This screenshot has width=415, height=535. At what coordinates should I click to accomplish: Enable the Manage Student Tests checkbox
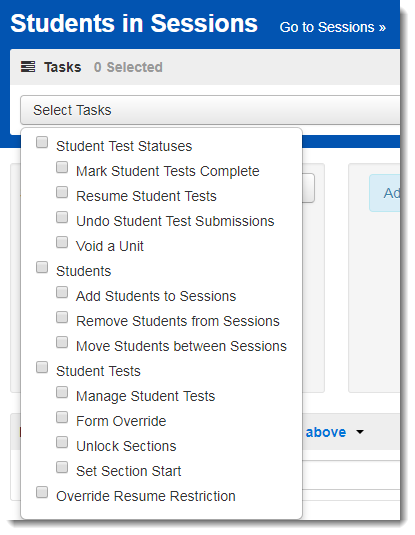click(62, 392)
